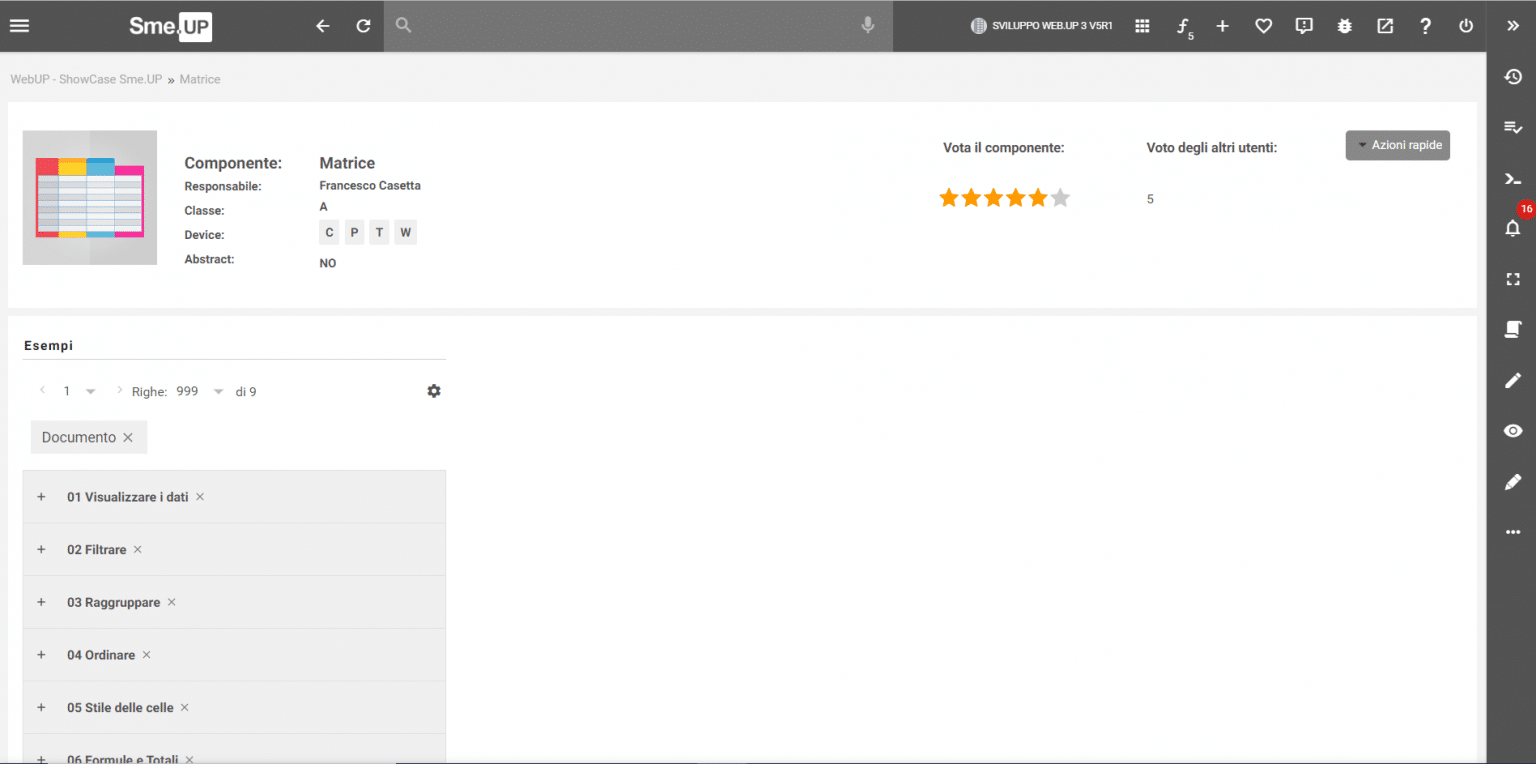Click the SVILUPPO WEB.UP 3 V5R1 environment

pyautogui.click(x=1041, y=26)
